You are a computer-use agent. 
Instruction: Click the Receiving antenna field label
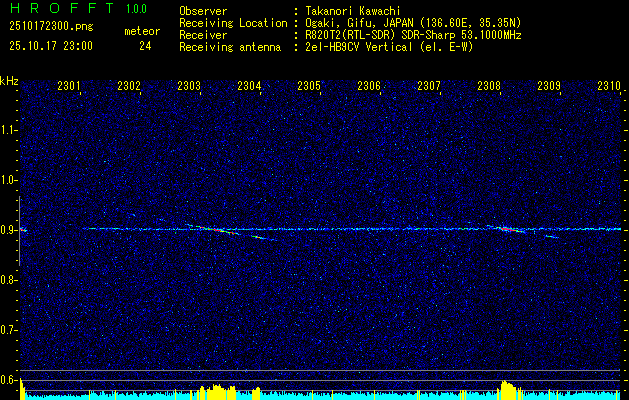point(230,47)
